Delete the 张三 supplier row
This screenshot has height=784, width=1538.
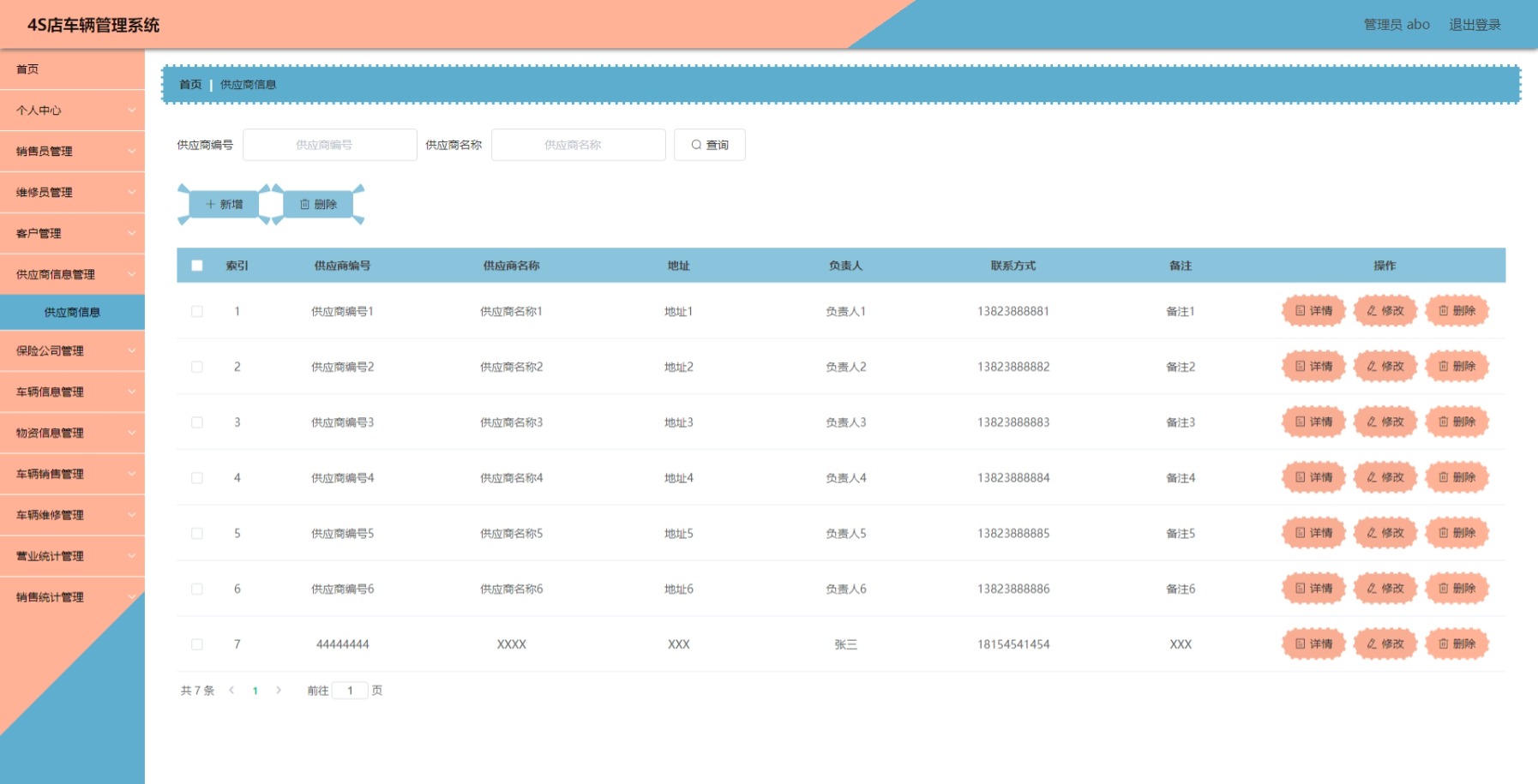pyautogui.click(x=1457, y=644)
